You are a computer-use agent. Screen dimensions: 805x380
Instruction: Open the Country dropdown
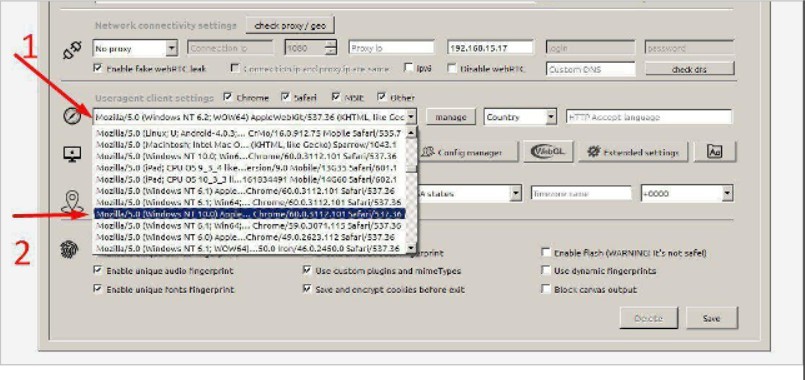[x=521, y=117]
